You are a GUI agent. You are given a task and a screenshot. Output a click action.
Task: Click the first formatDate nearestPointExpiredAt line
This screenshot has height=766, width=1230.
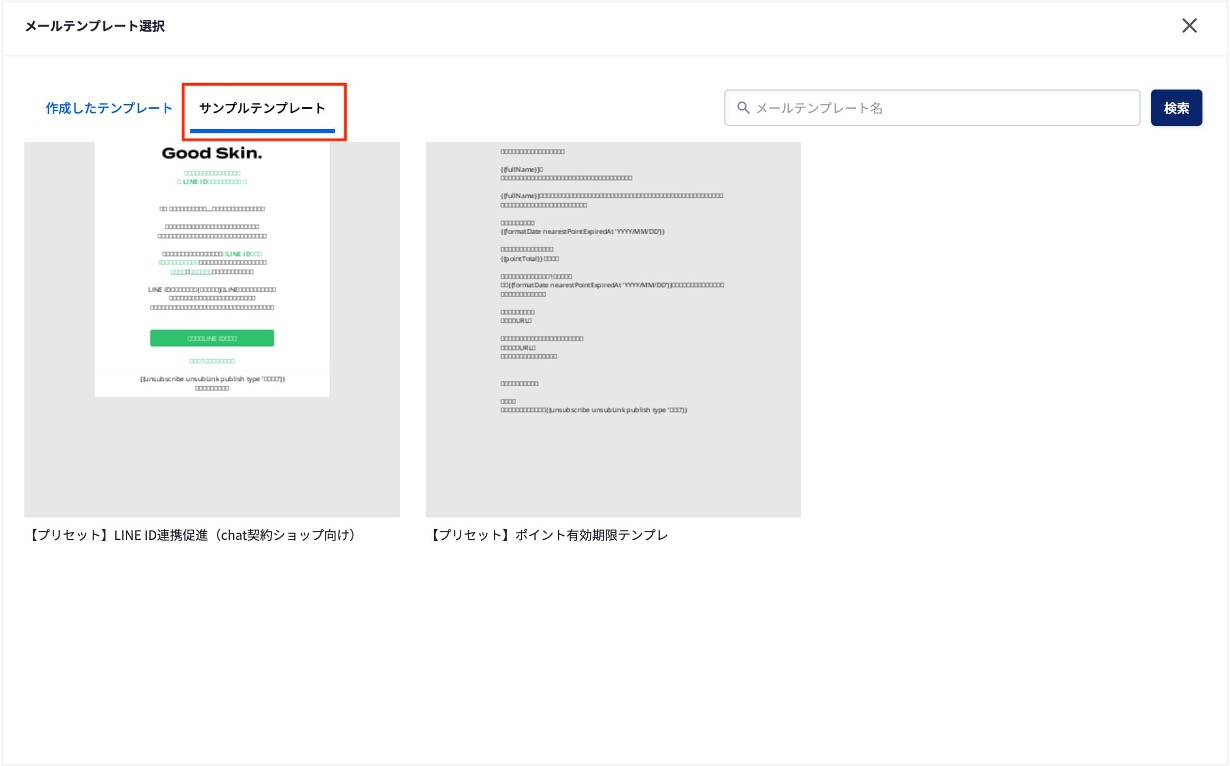click(582, 231)
